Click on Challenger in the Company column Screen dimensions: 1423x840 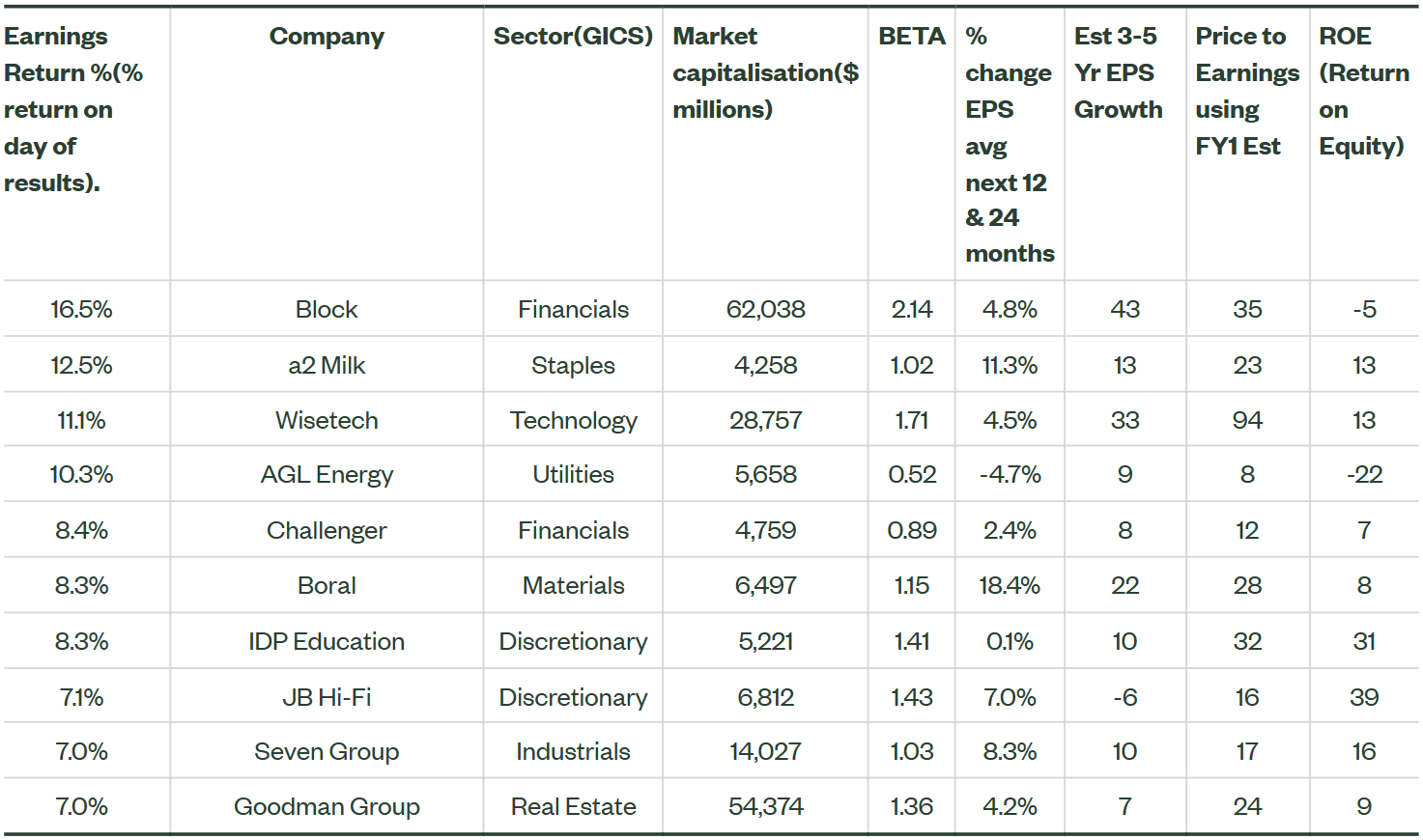point(327,531)
